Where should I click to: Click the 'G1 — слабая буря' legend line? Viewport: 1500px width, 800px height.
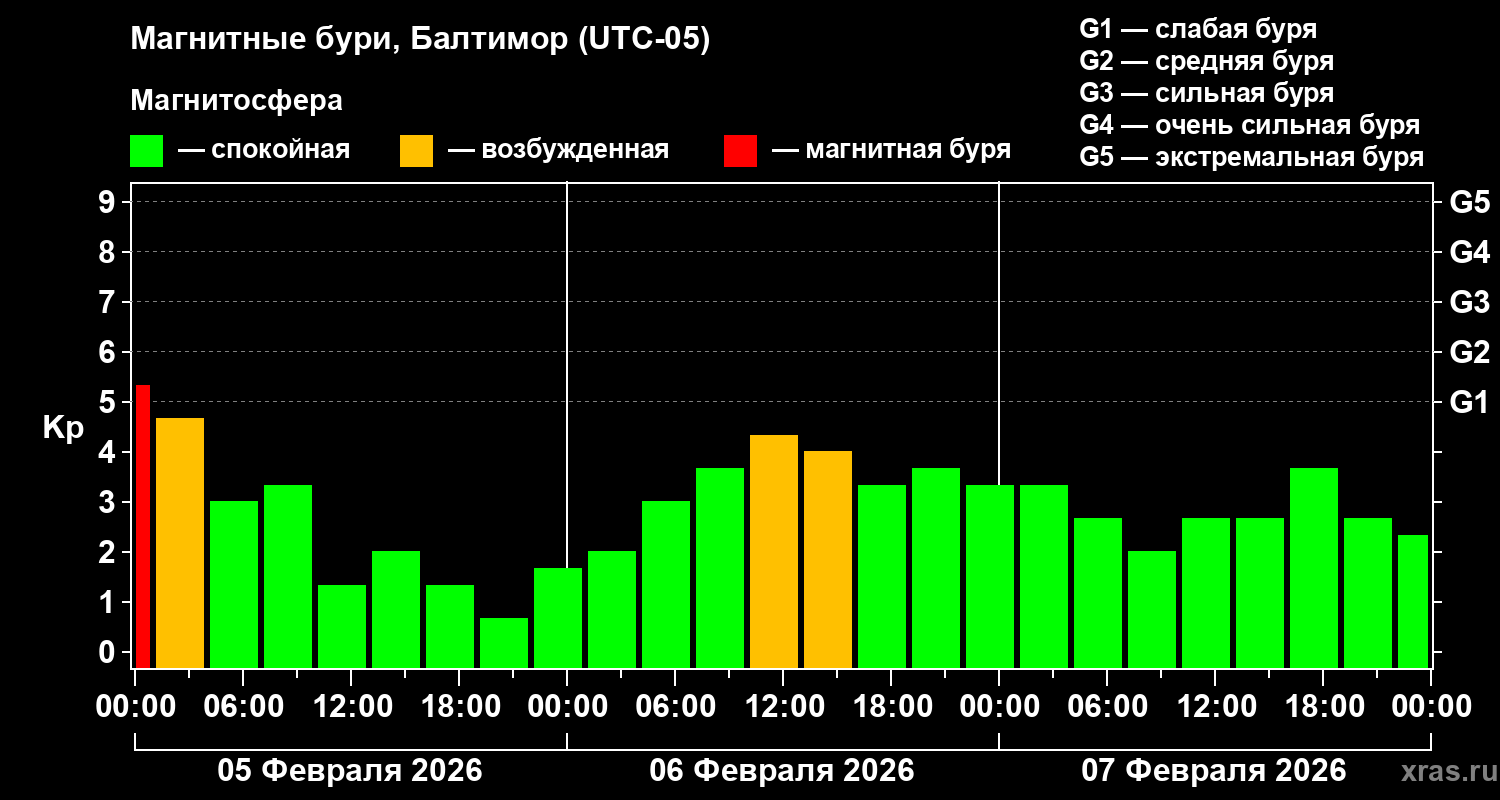pyautogui.click(x=1198, y=29)
